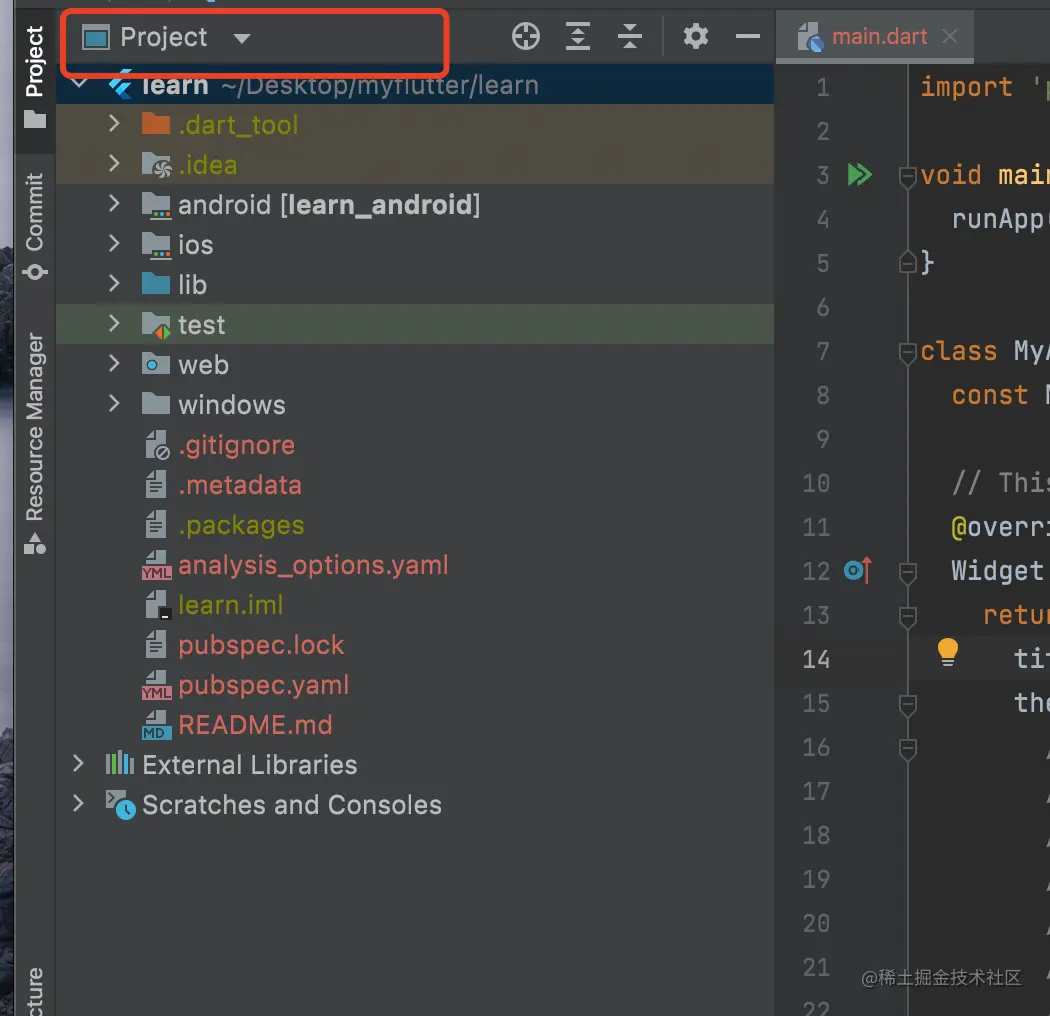The width and height of the screenshot is (1050, 1016).
Task: Expand the web folder
Action: coord(114,364)
